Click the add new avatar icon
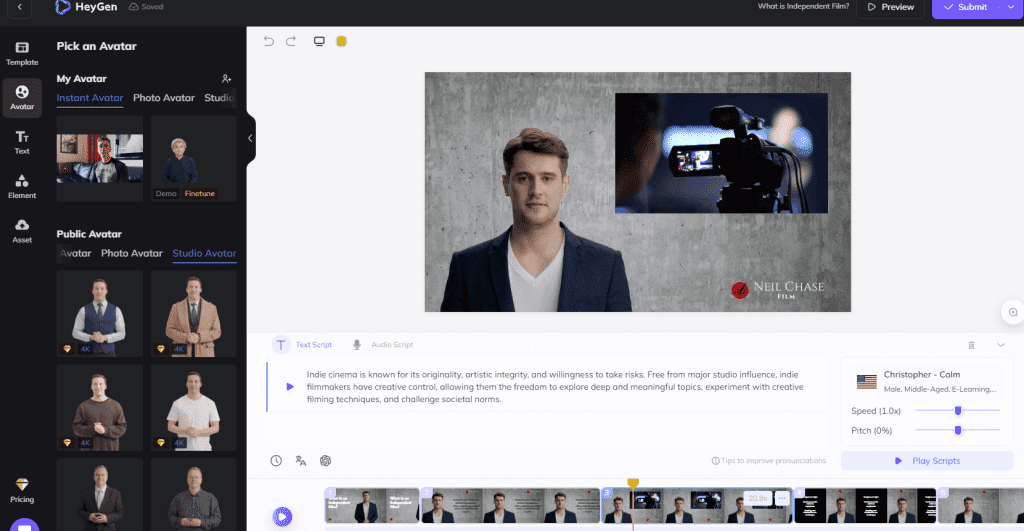Screen dimensions: 1024x531 (227, 78)
